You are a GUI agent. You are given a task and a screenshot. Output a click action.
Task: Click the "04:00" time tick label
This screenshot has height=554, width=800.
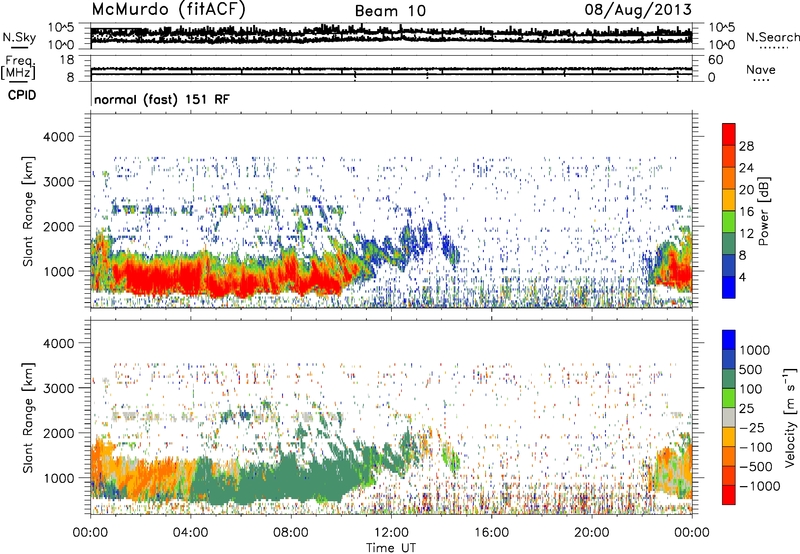pyautogui.click(x=190, y=533)
